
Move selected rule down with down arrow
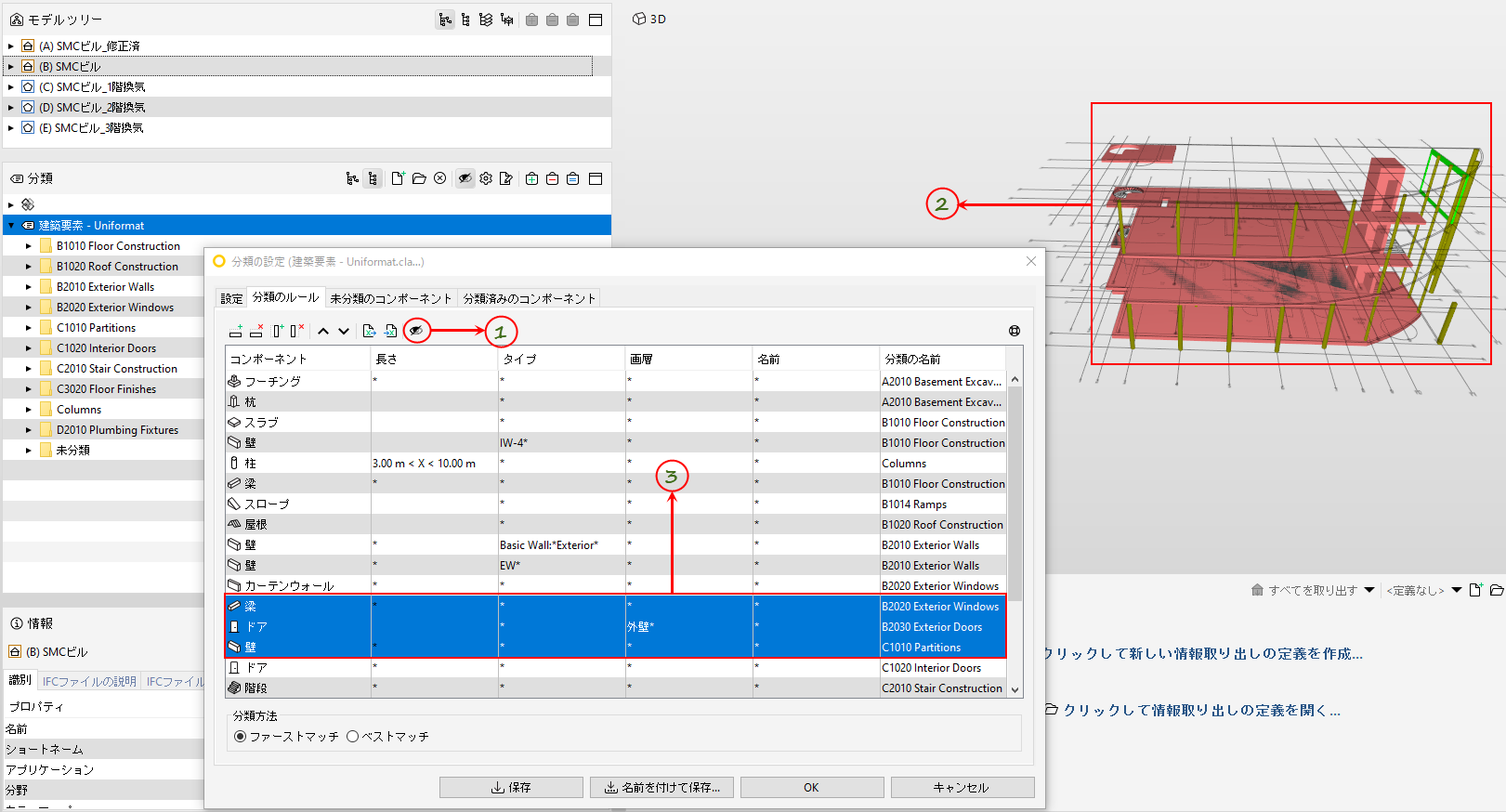point(344,331)
